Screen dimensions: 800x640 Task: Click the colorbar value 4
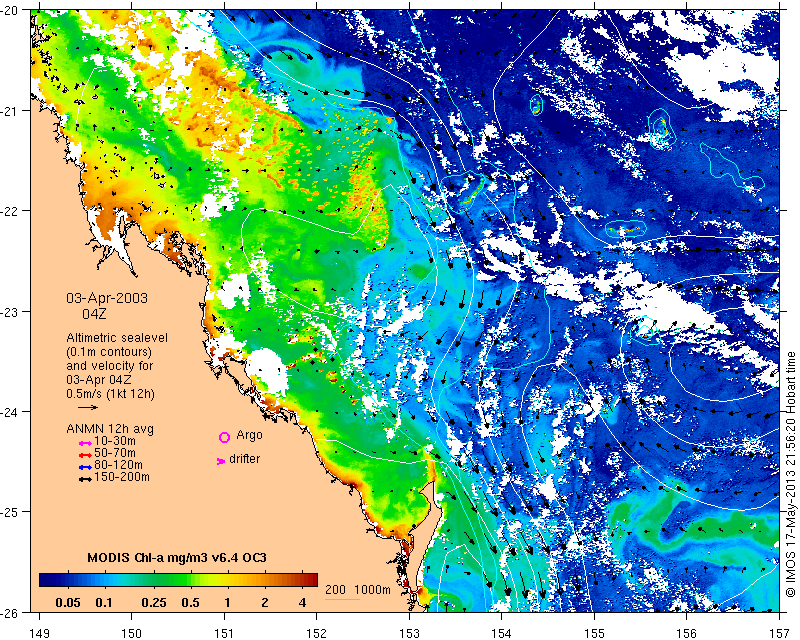click(x=303, y=603)
